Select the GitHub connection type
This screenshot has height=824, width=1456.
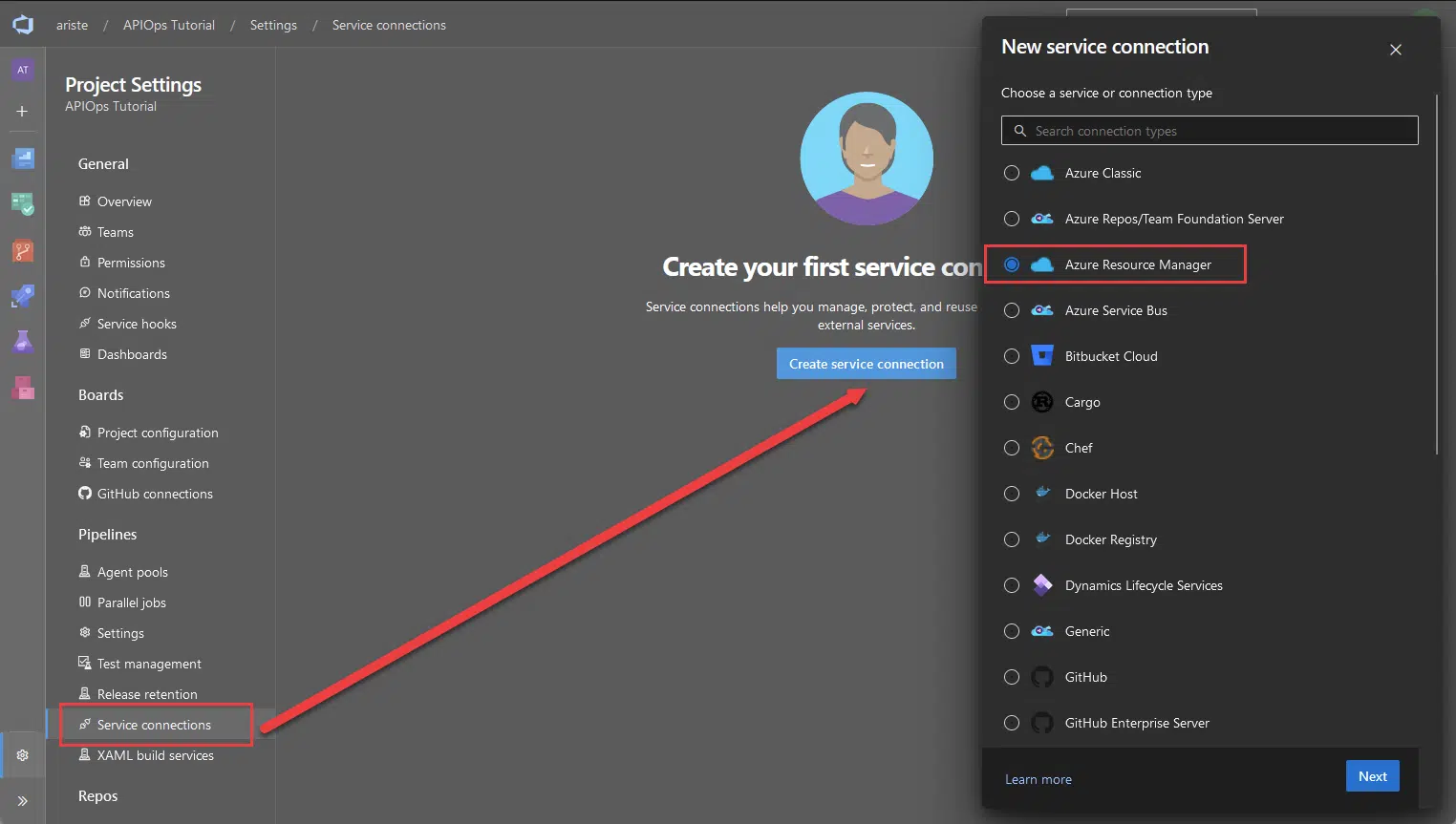click(1012, 677)
